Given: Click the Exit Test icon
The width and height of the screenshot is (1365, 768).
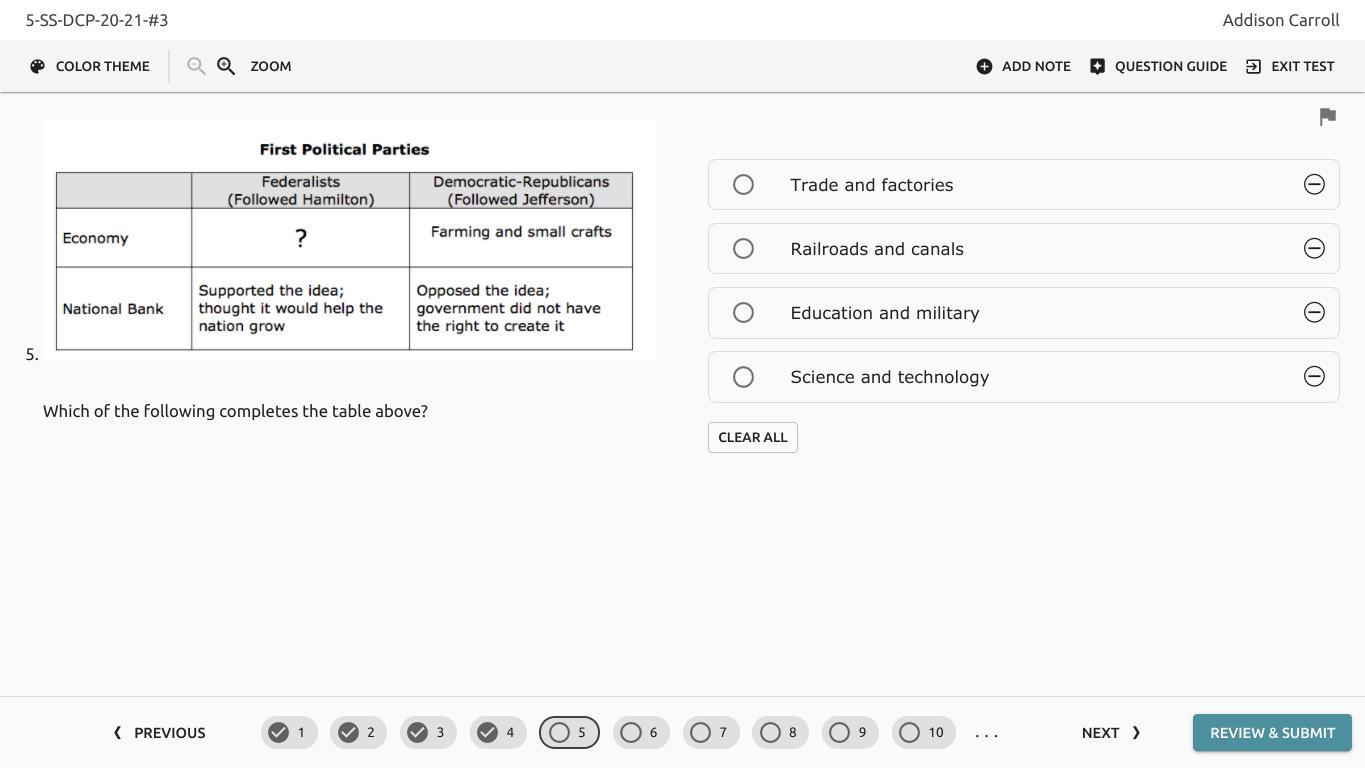Looking at the screenshot, I should click(1253, 66).
